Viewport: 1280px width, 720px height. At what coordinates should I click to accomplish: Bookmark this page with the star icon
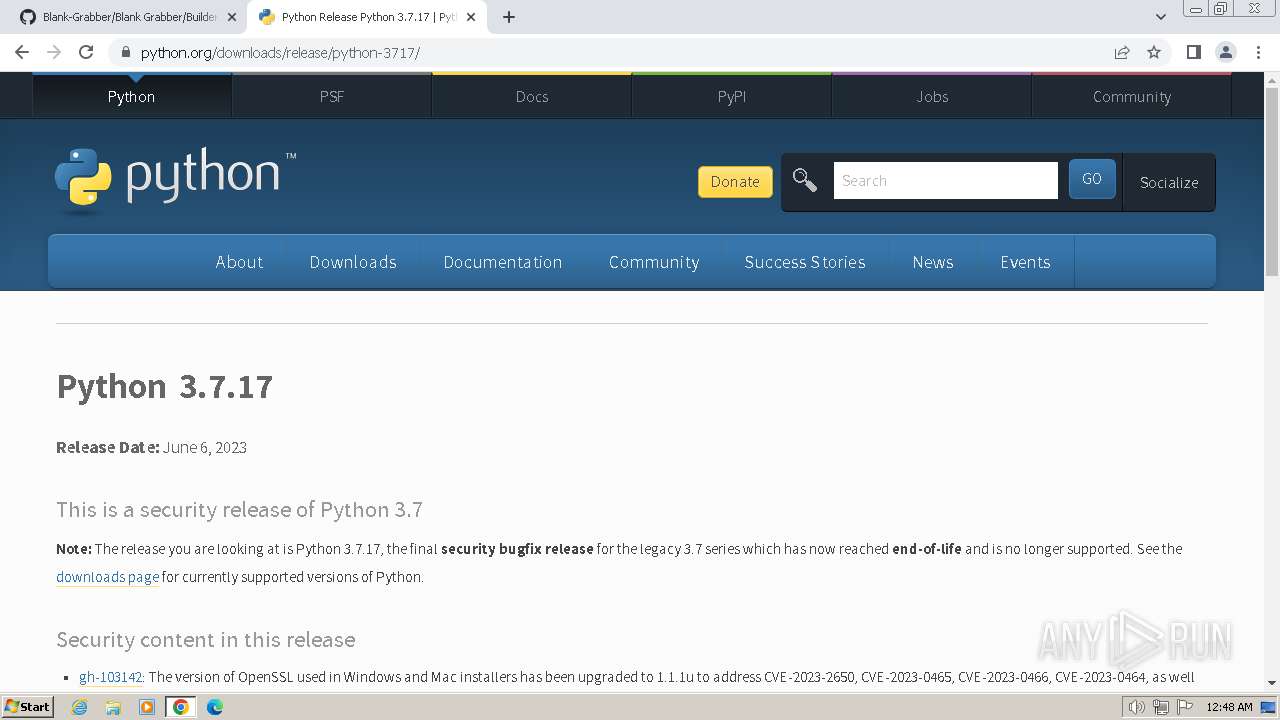pos(1154,52)
